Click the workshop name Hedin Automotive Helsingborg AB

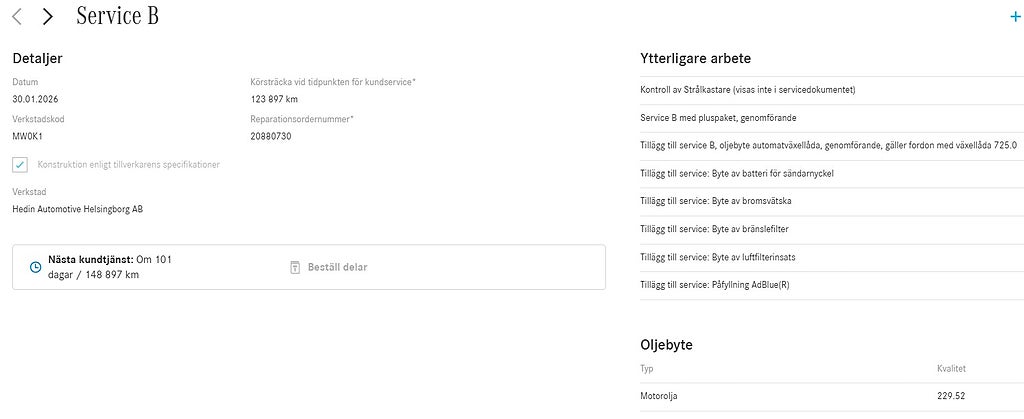point(78,210)
